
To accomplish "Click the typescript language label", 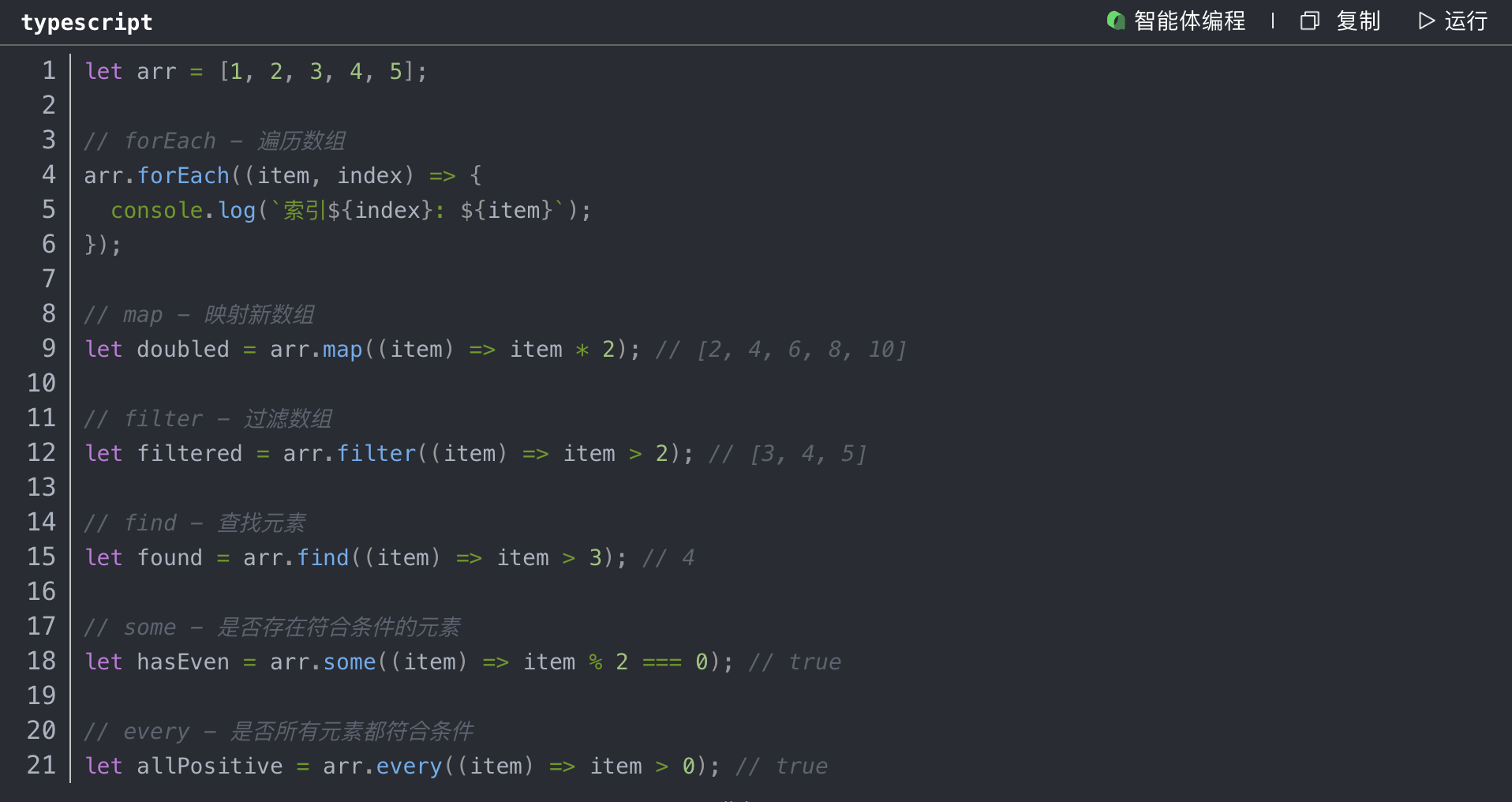I will (x=87, y=22).
